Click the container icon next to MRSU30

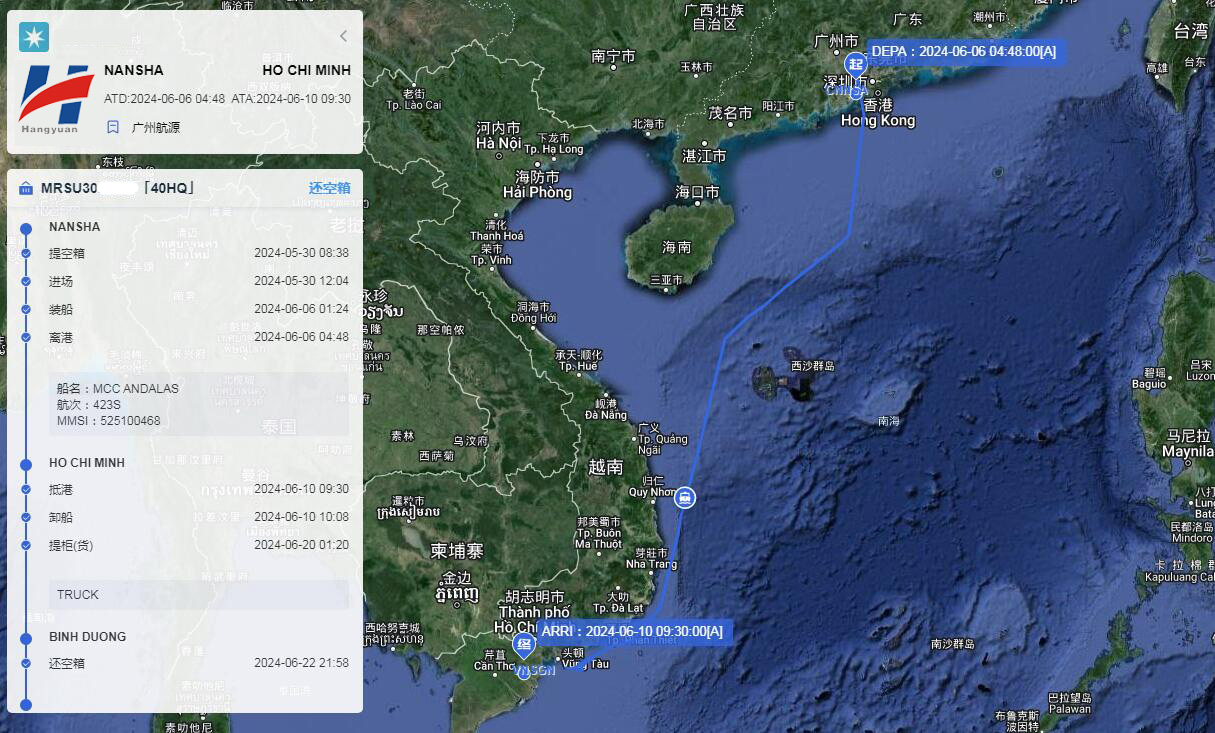coord(26,188)
